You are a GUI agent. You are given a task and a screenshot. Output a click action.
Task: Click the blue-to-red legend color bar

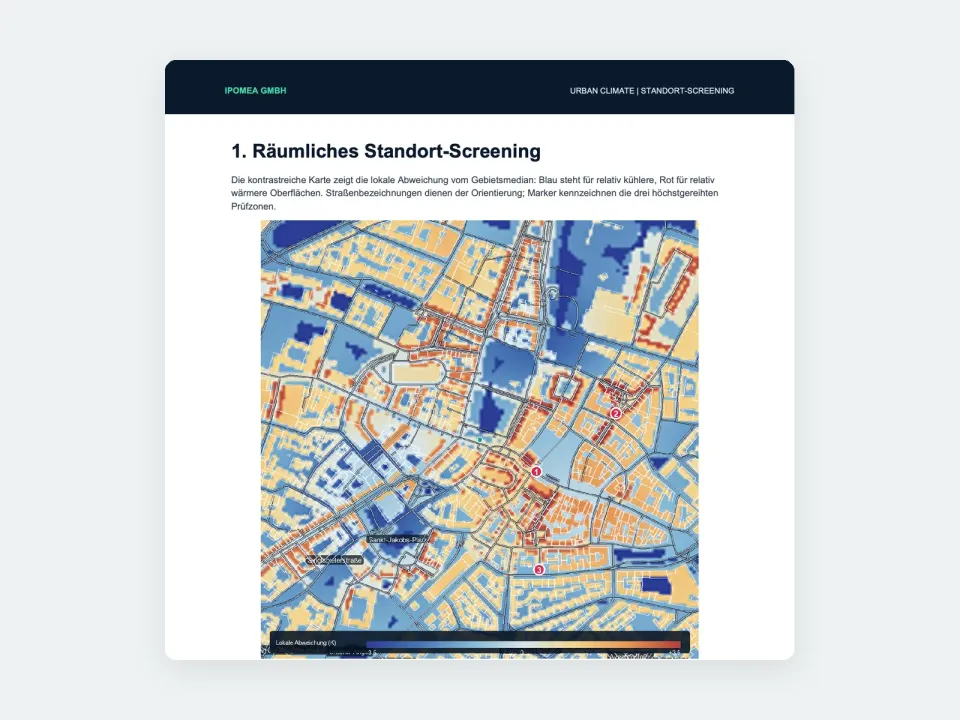[523, 643]
